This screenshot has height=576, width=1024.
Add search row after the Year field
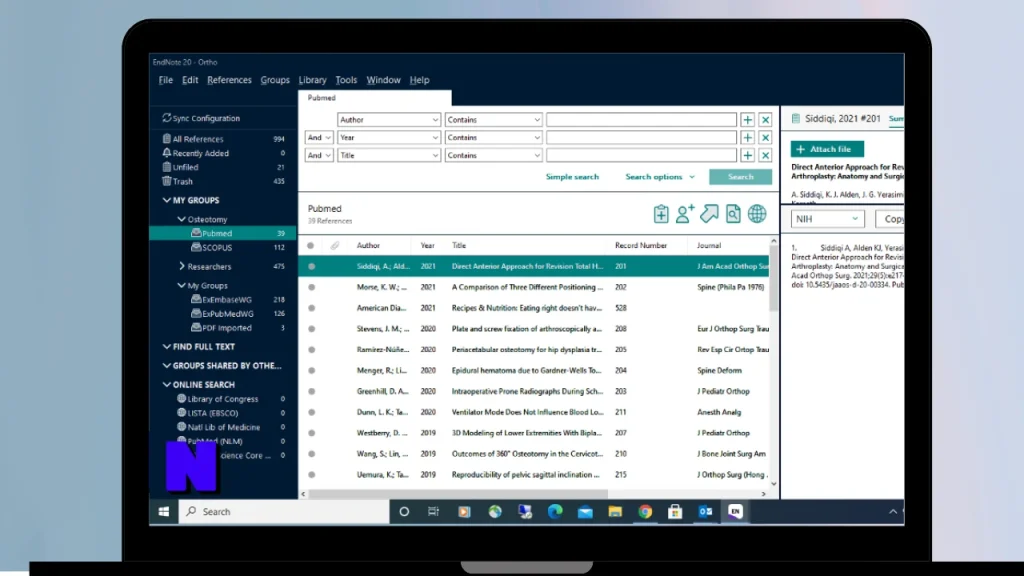click(x=747, y=138)
